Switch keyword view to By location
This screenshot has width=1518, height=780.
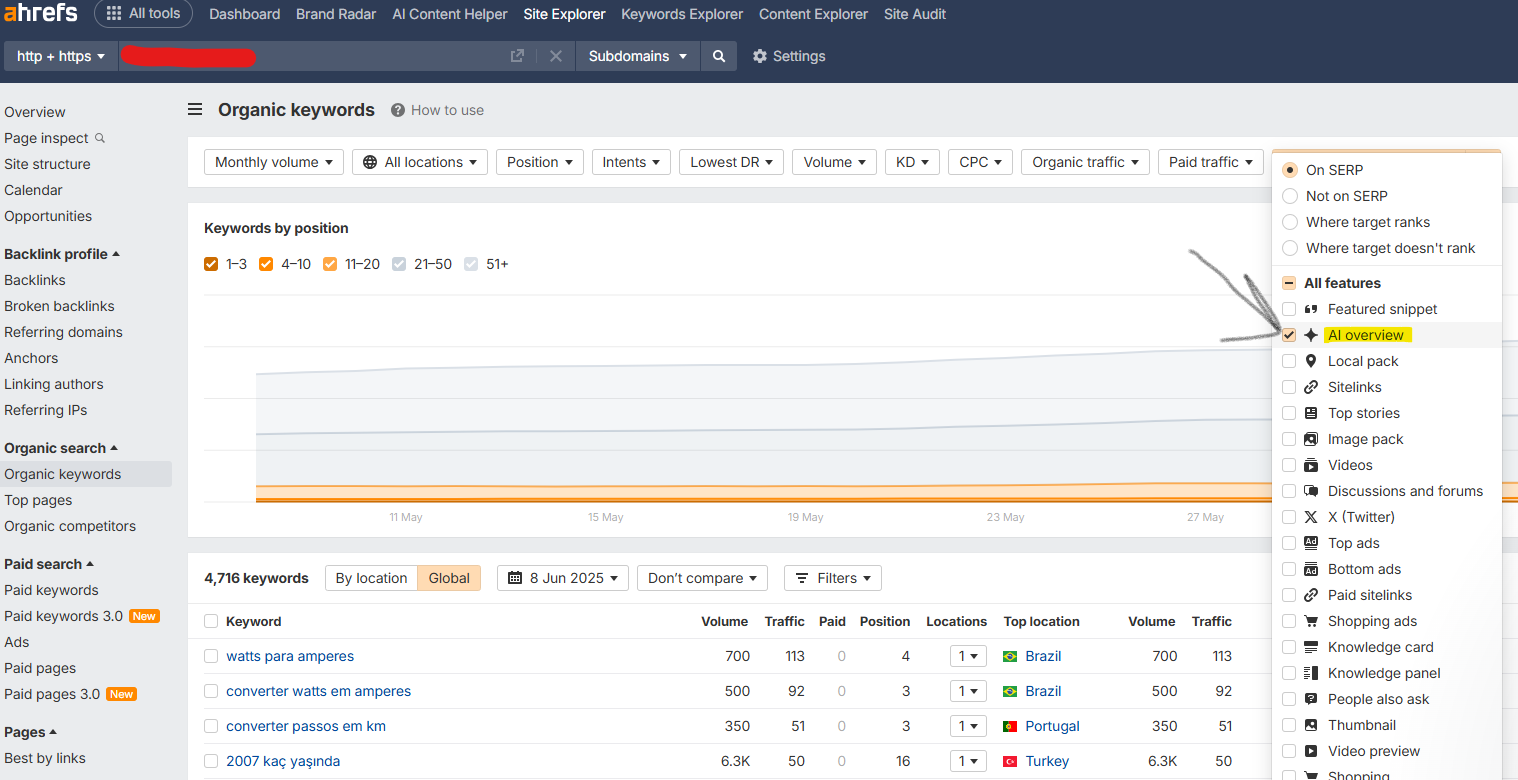(x=371, y=578)
